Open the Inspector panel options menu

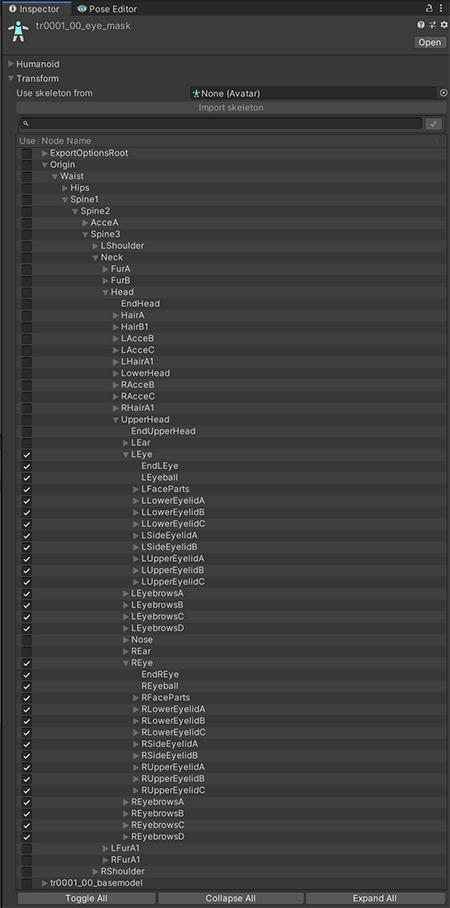pos(443,8)
